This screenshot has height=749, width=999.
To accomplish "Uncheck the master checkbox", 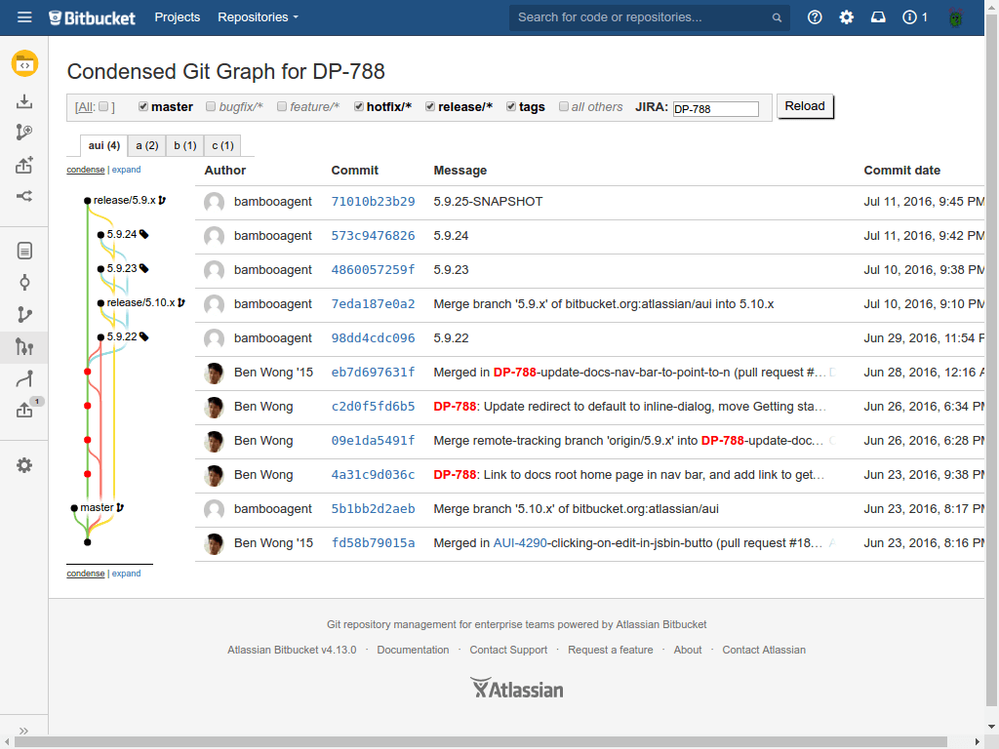I will point(143,106).
